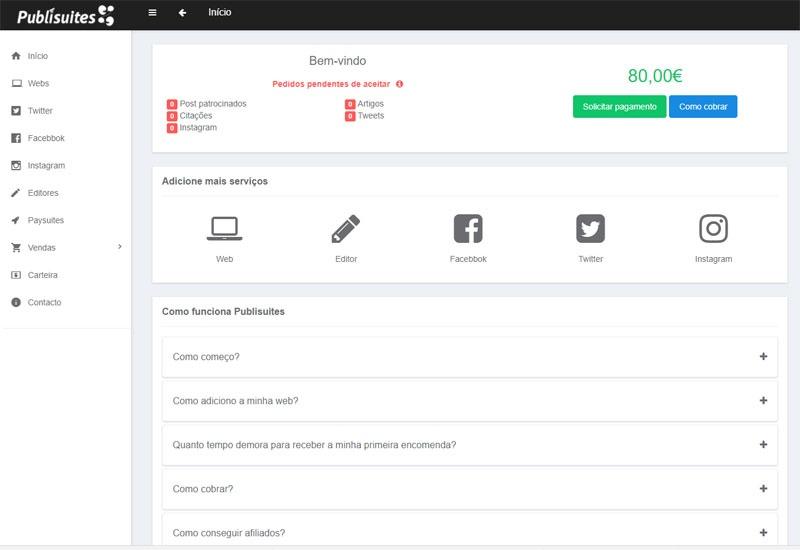Add Facebook service via large icon
This screenshot has height=550, width=800.
468,228
